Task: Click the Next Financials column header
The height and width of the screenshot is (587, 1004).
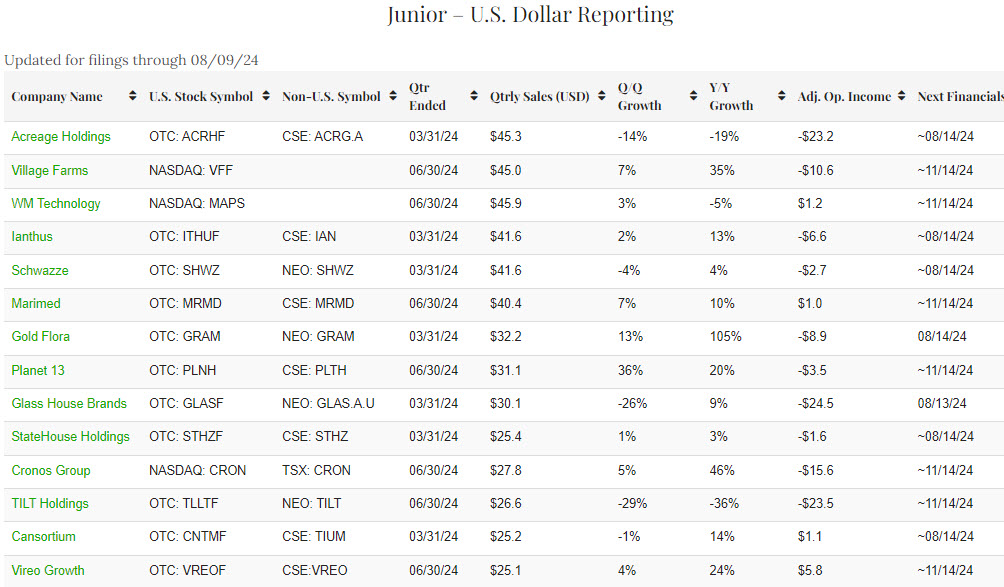Action: (959, 97)
